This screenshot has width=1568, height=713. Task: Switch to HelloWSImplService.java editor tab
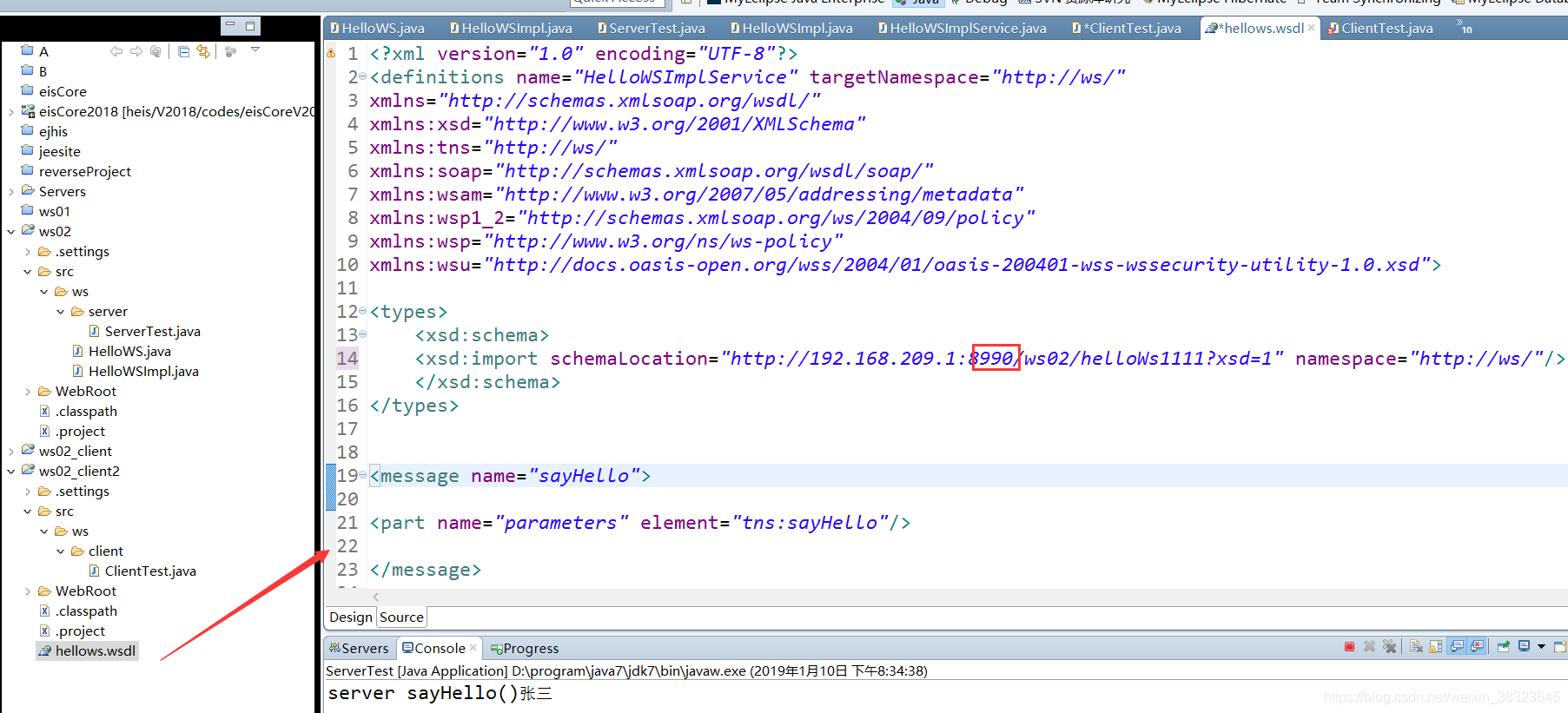point(963,29)
